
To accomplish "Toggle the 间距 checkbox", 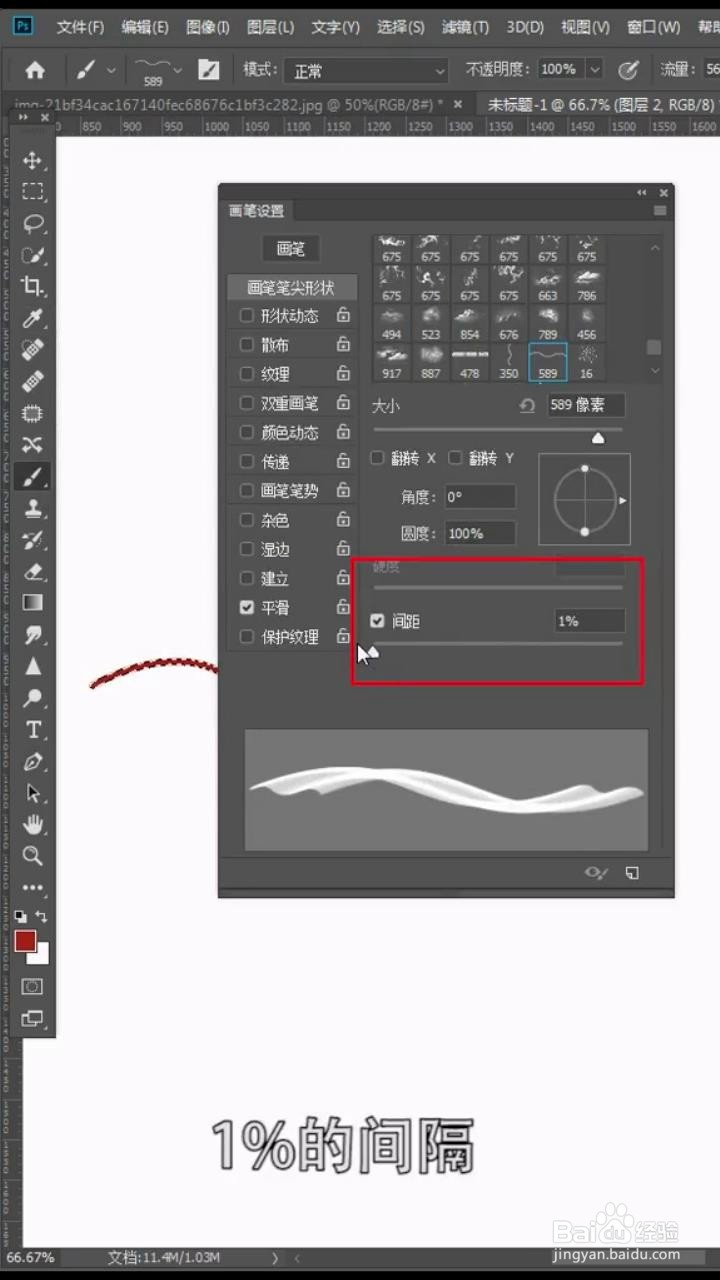I will 377,621.
